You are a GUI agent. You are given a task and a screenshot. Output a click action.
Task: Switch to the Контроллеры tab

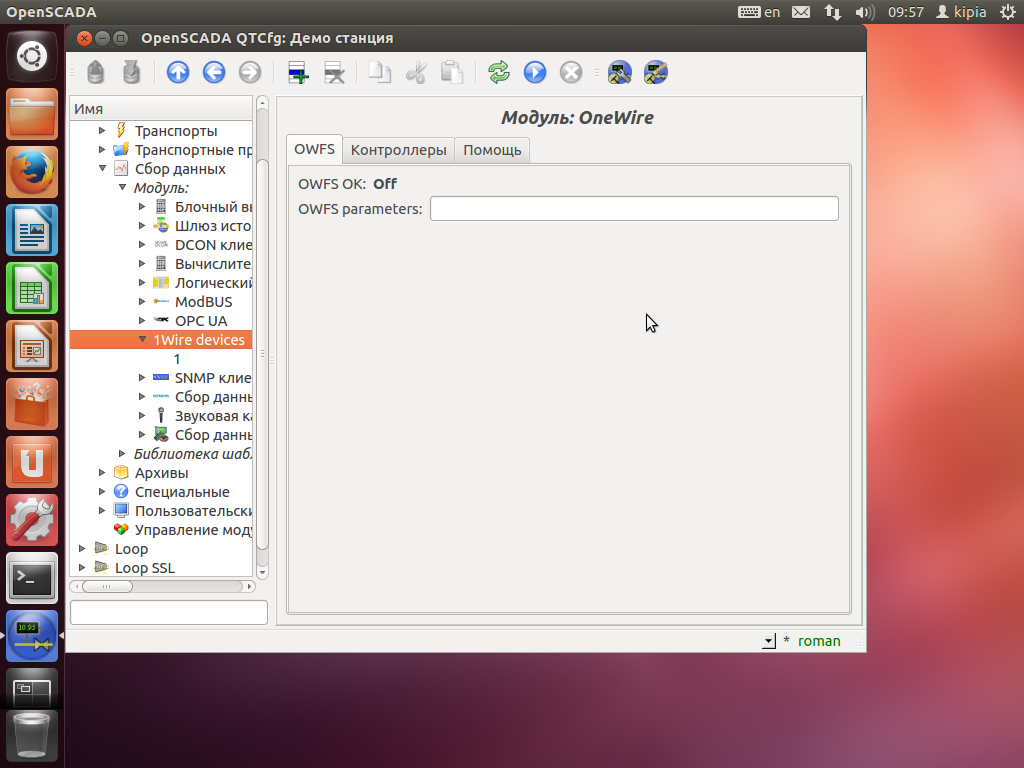point(398,150)
